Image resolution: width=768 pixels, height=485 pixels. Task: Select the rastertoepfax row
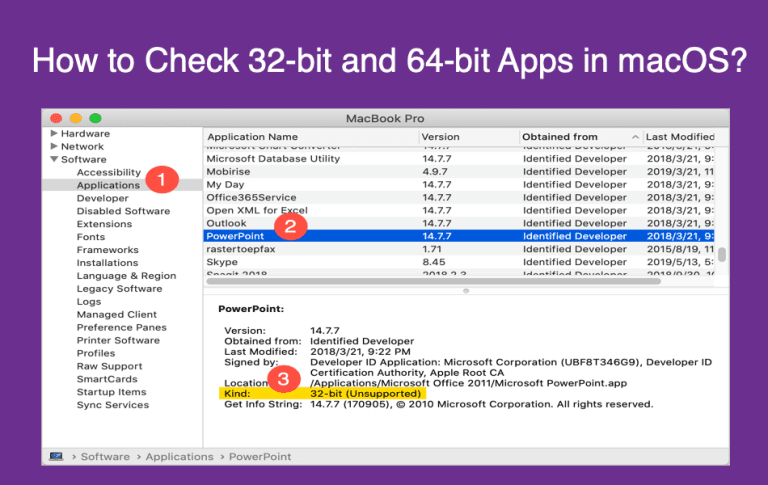point(458,249)
